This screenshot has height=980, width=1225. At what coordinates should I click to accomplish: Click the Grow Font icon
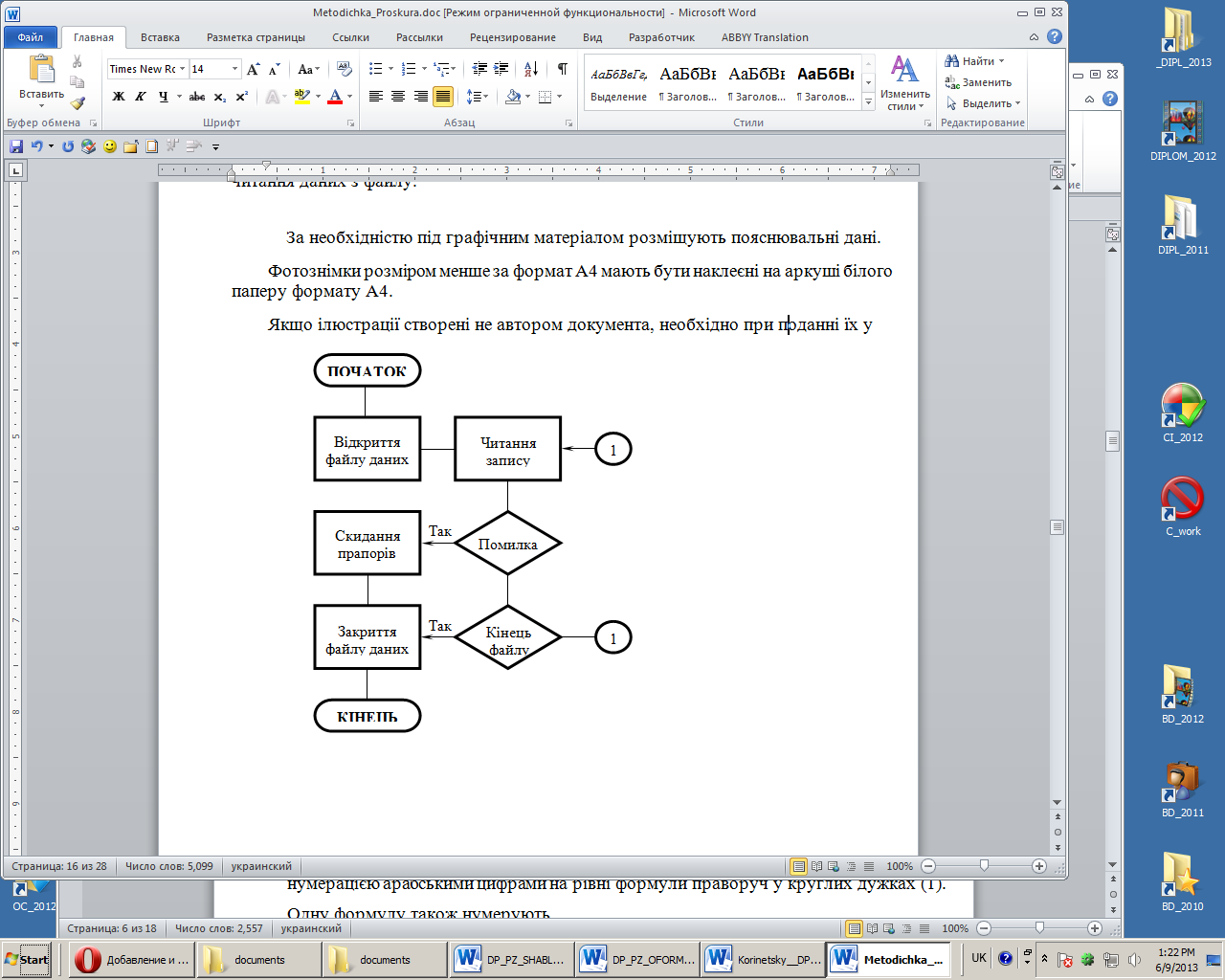click(x=253, y=69)
